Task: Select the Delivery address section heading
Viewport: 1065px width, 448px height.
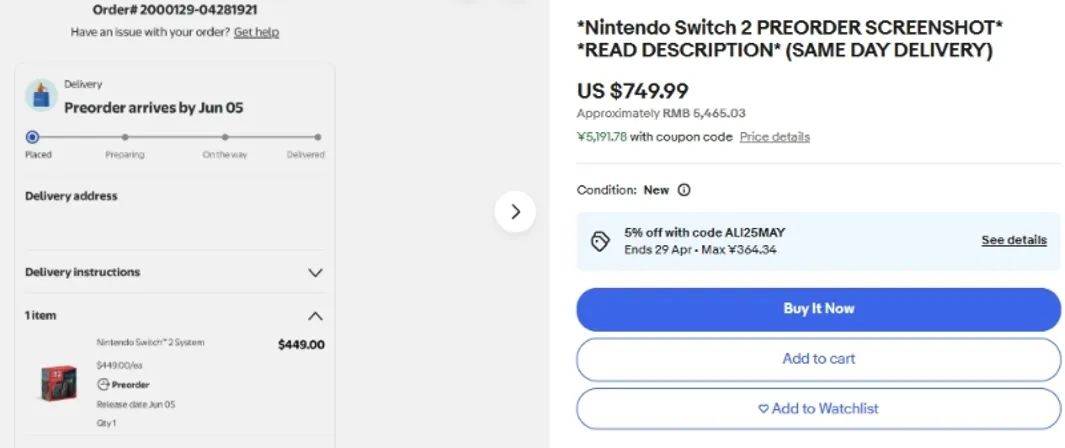Action: coord(71,196)
